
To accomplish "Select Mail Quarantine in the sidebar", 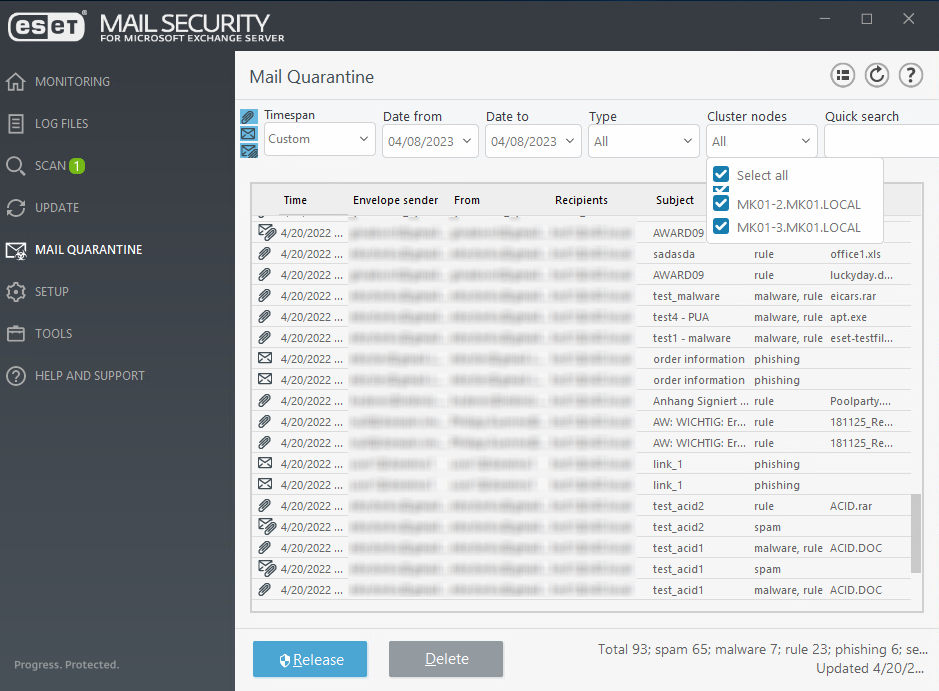I will [x=90, y=249].
